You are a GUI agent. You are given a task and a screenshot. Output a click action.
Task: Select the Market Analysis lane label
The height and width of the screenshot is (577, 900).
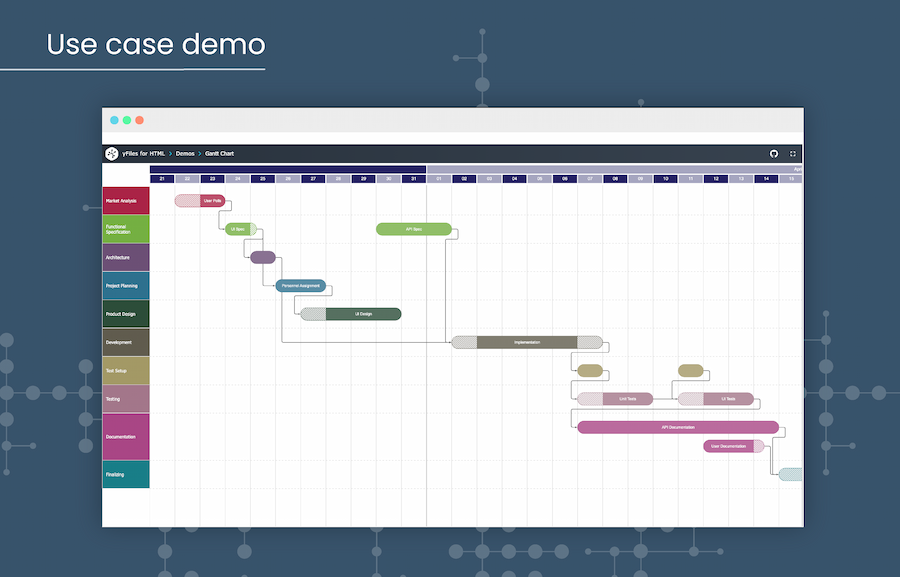click(x=124, y=200)
